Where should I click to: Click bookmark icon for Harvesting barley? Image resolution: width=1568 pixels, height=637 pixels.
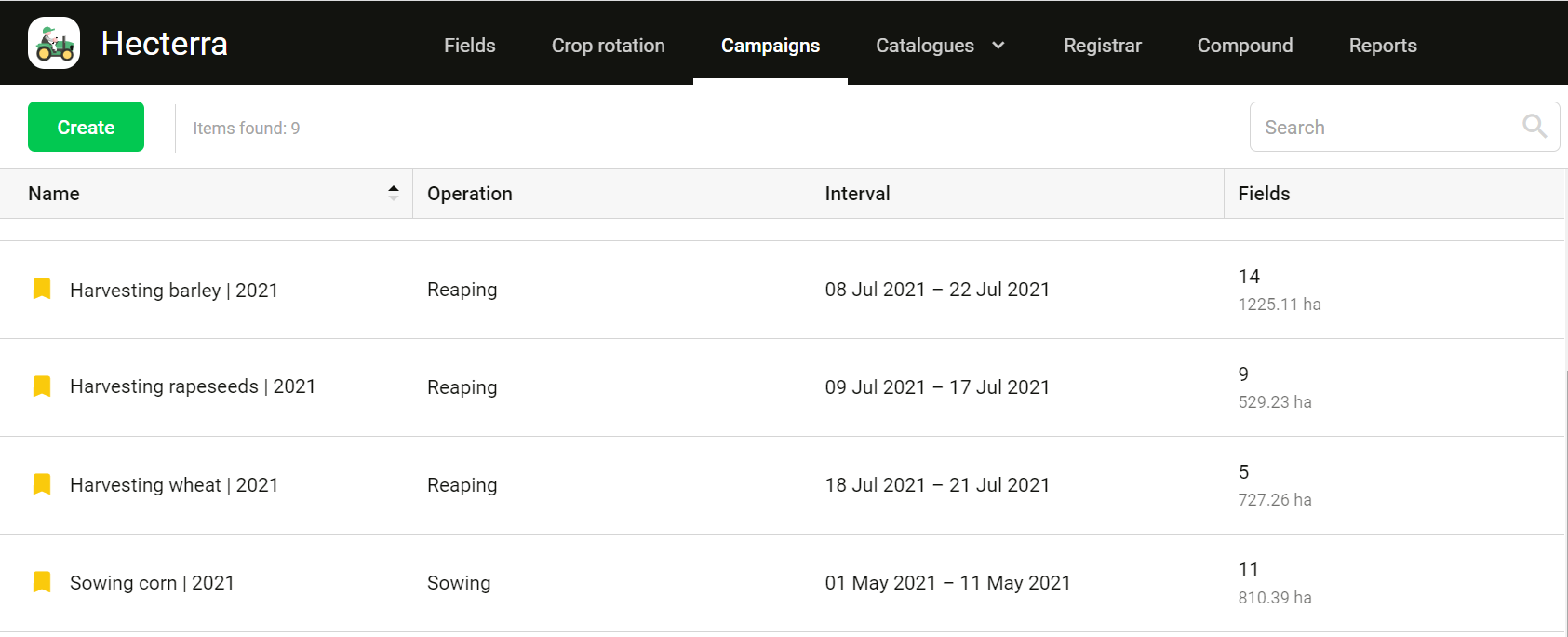click(42, 289)
